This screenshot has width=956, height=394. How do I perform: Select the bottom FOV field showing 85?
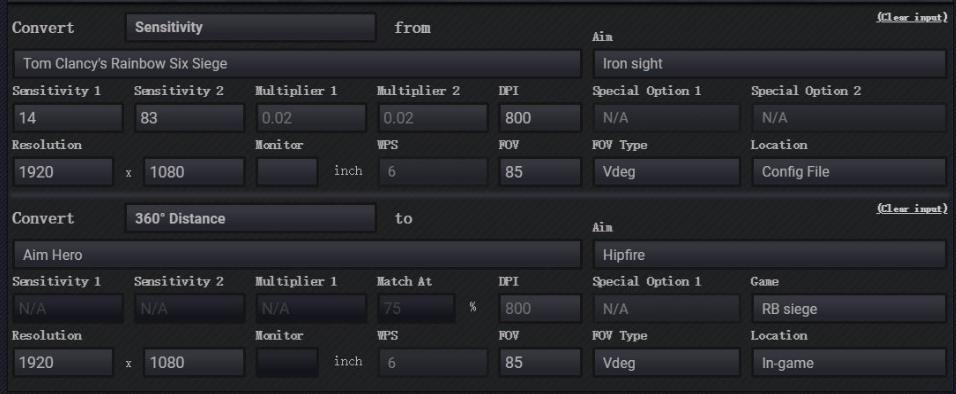(x=540, y=363)
